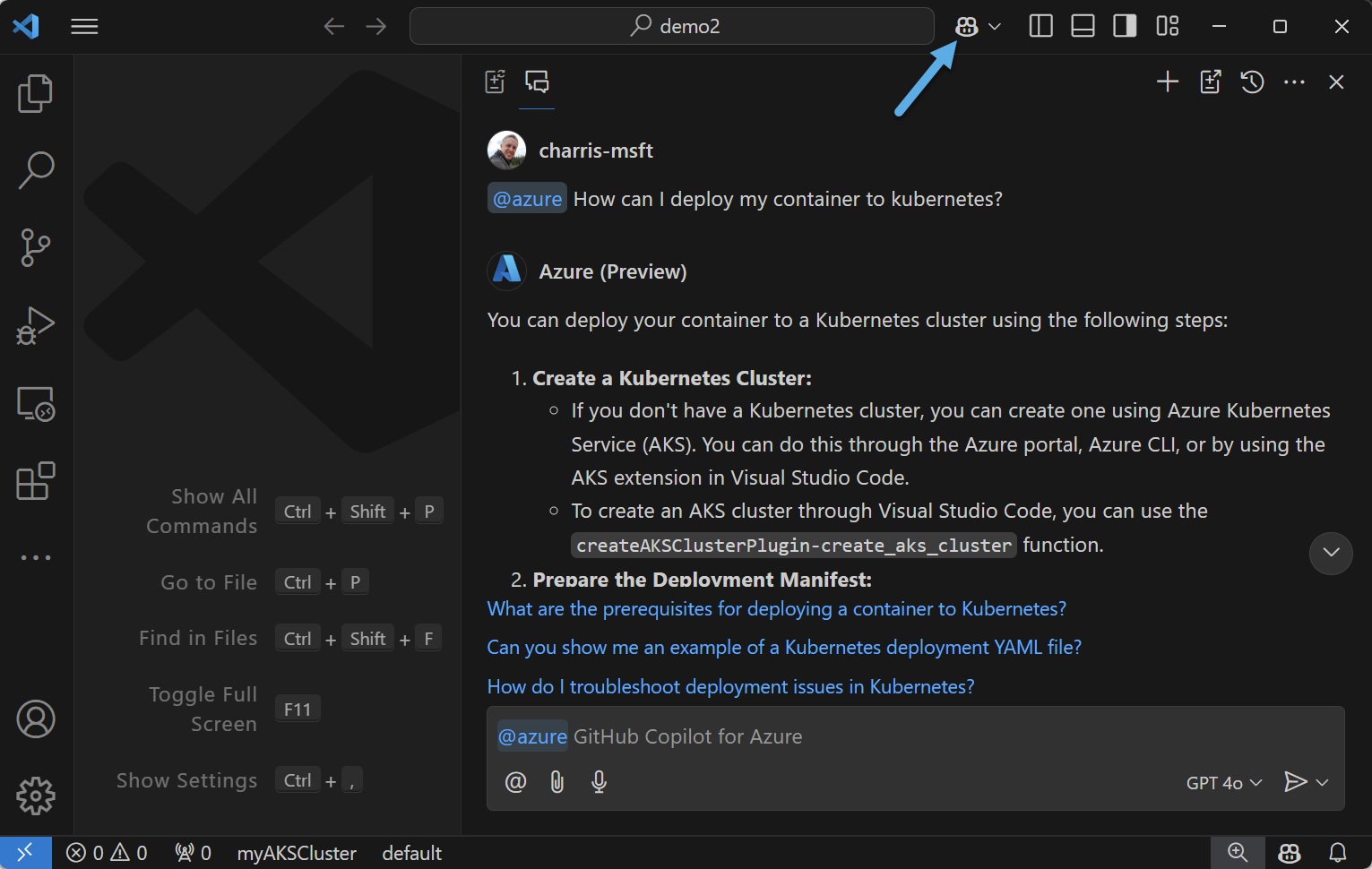The image size is (1372, 869).
Task: Attach context using the paperclip icon
Action: point(557,781)
